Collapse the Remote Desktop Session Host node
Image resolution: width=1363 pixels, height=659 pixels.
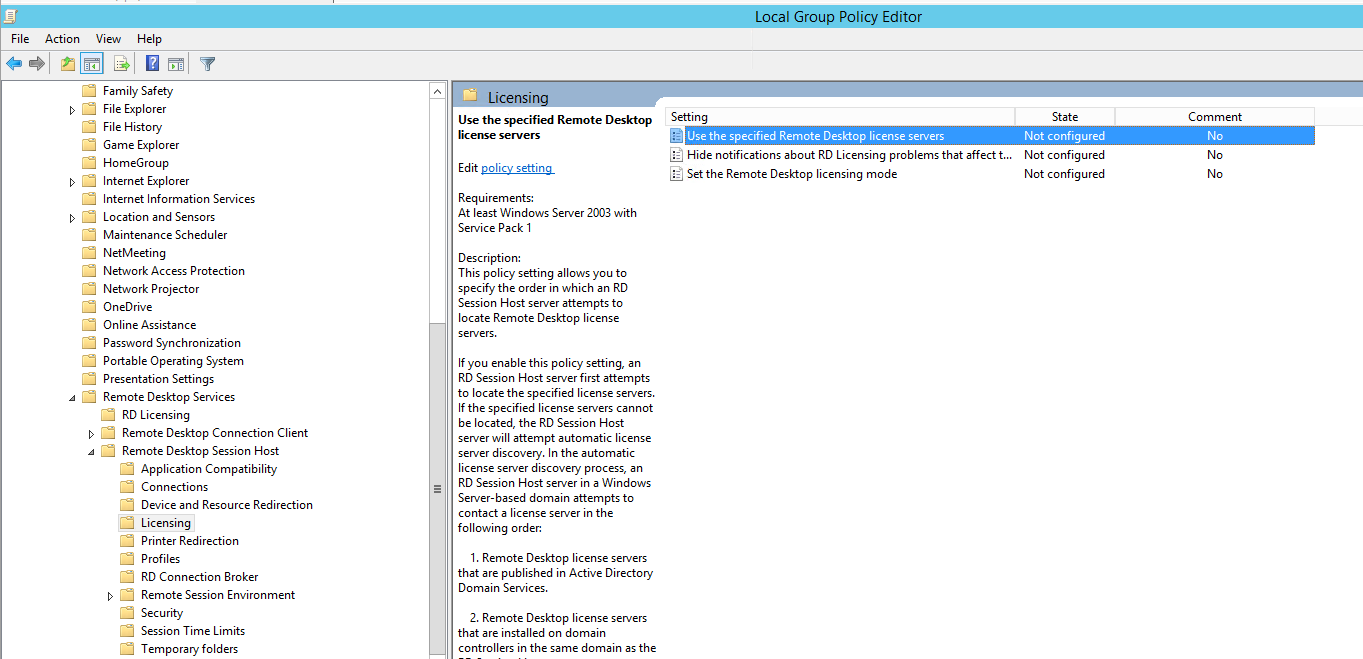point(91,452)
